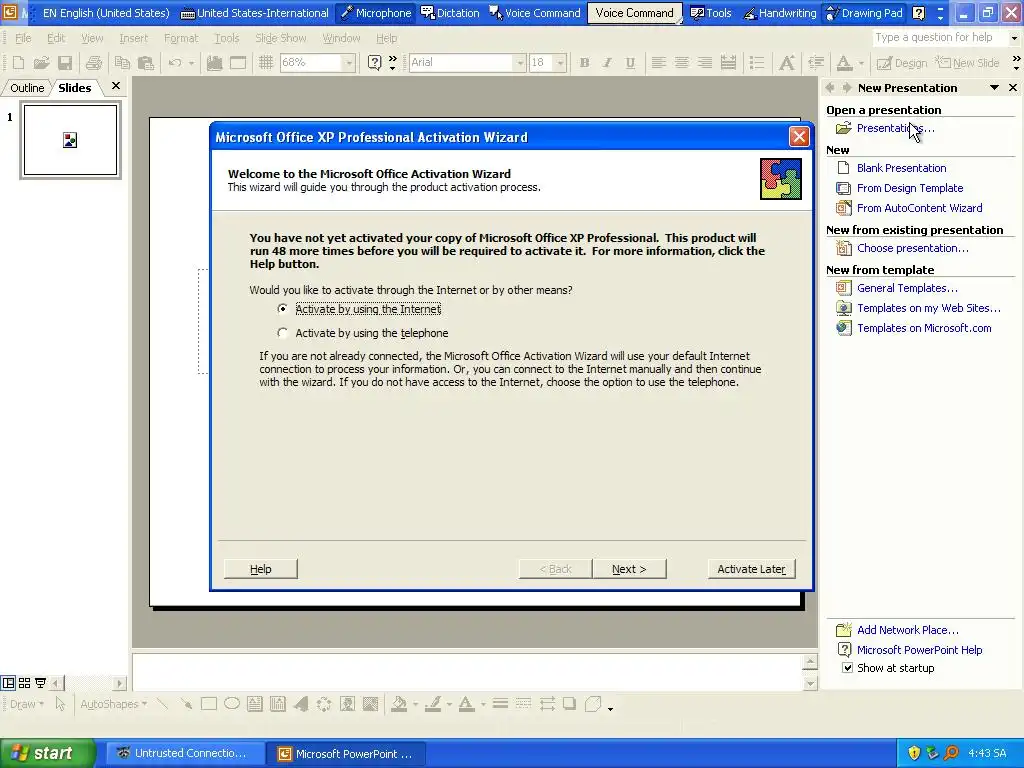The height and width of the screenshot is (768, 1024).
Task: Toggle Italic formatting button
Action: 607,63
